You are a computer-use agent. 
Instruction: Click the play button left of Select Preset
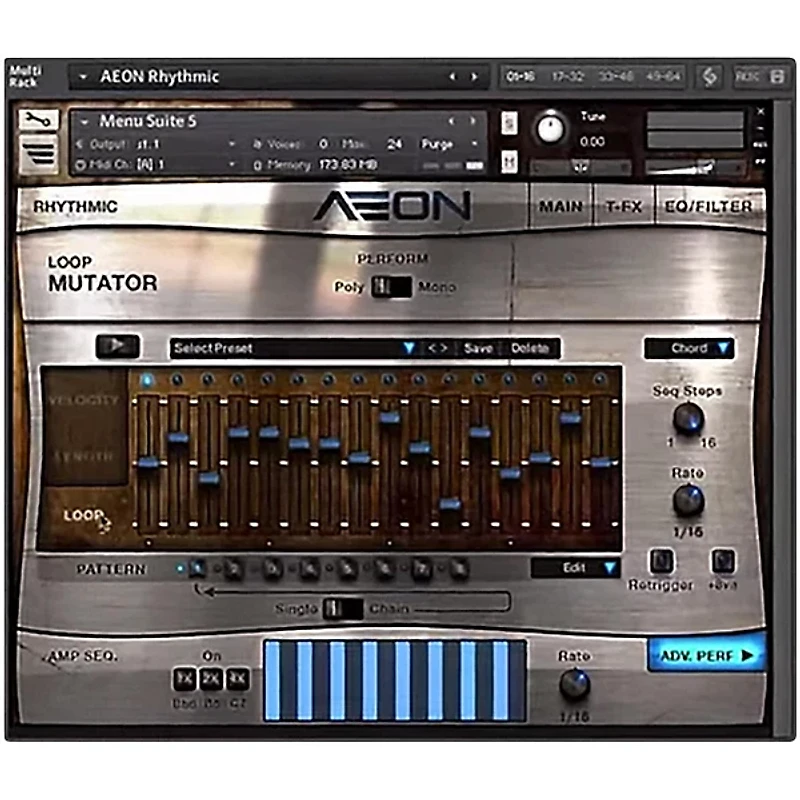click(x=117, y=346)
